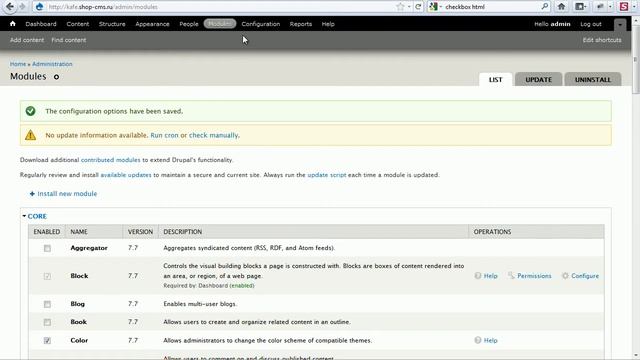
Task: Open the Appearance menu
Action: coord(152,24)
